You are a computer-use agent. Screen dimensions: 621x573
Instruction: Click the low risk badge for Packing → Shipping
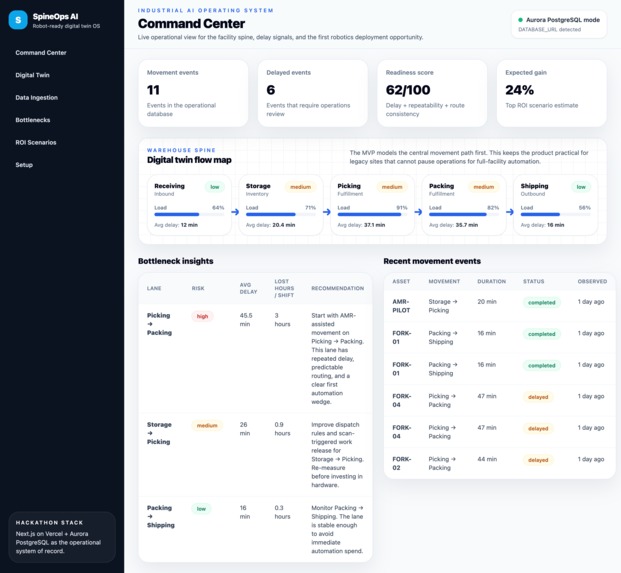(201, 509)
